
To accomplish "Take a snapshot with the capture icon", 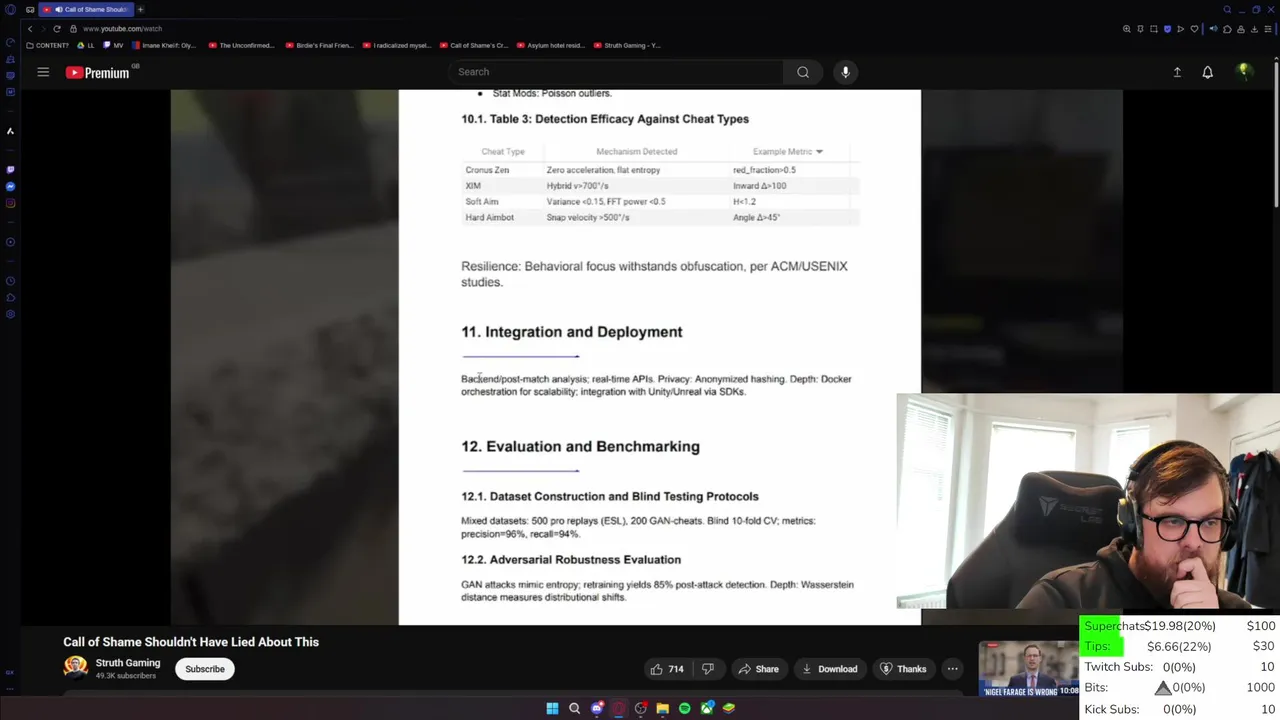I will point(1154,29).
